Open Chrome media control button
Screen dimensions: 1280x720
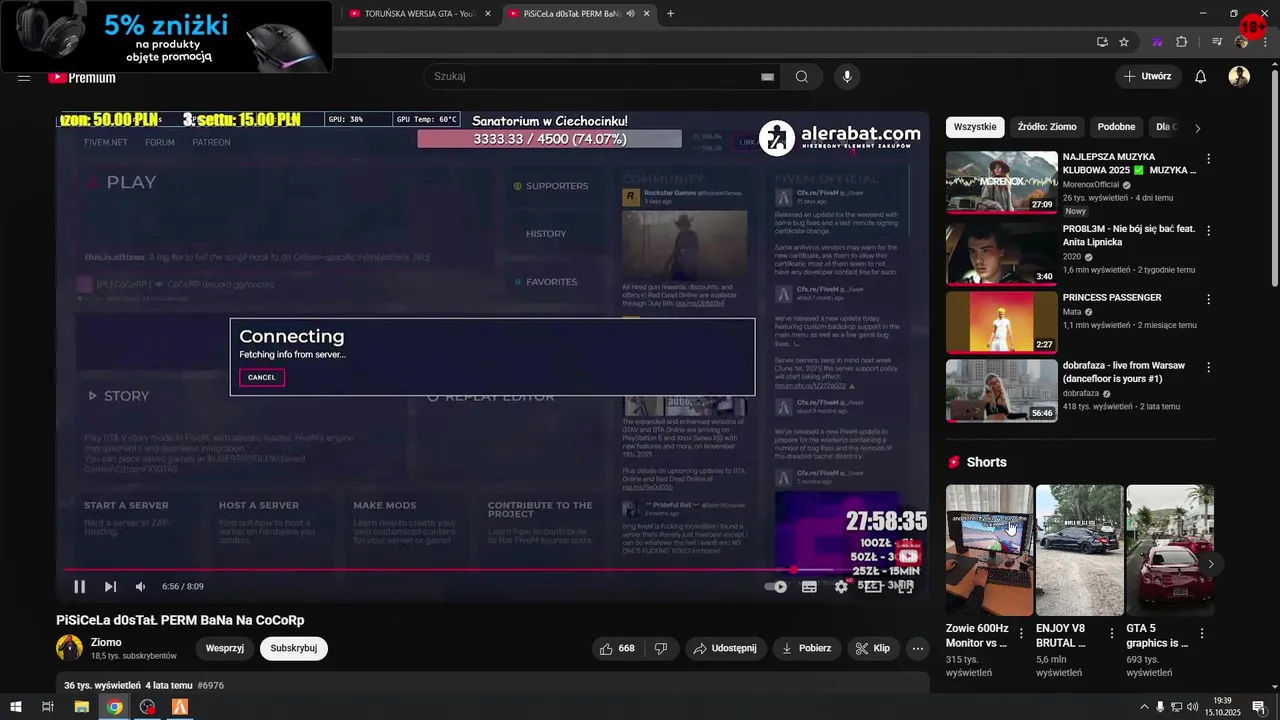click(x=1217, y=42)
